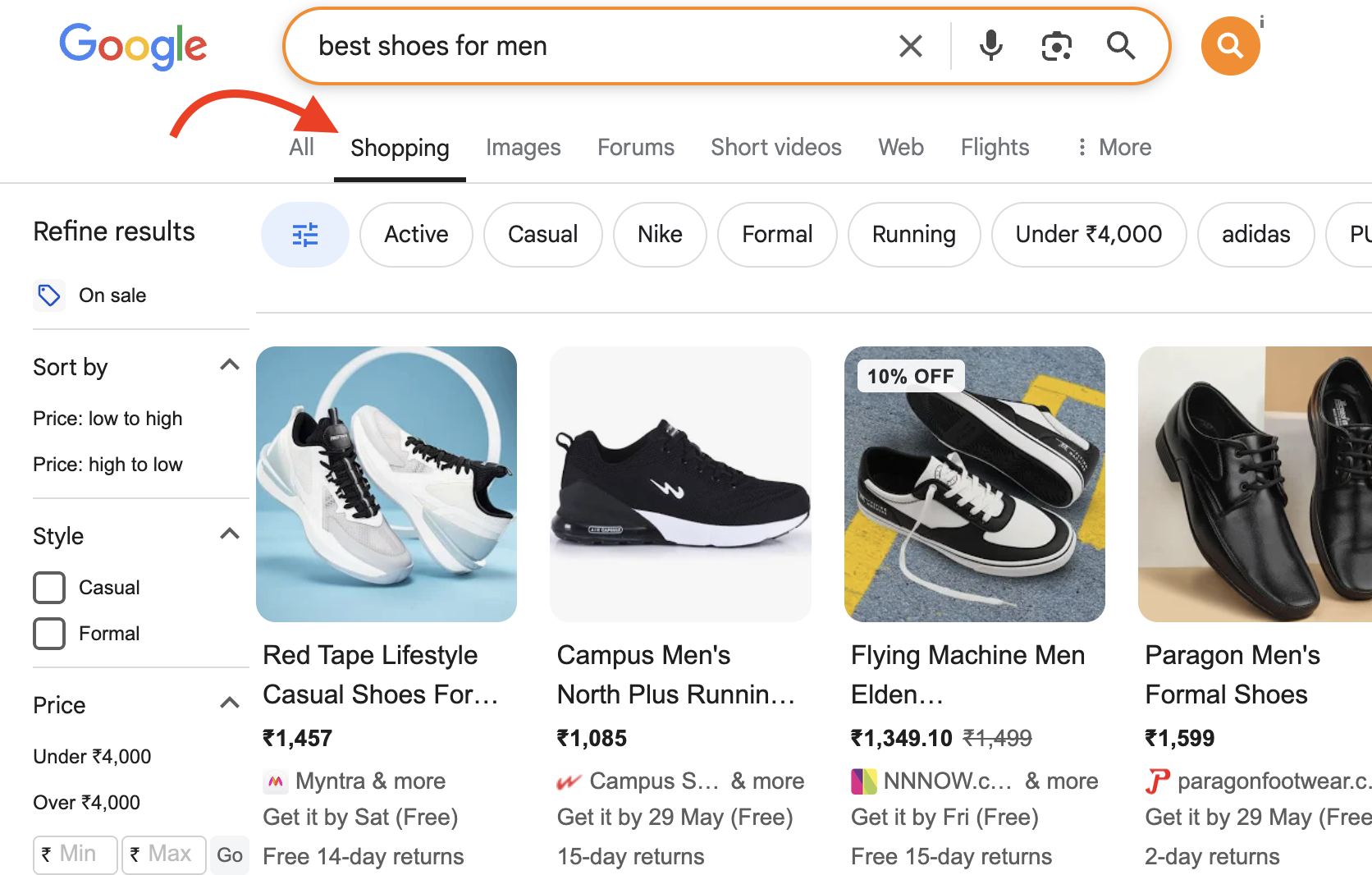1372x875 pixels.
Task: Open Google Lens image search
Action: tap(1057, 46)
